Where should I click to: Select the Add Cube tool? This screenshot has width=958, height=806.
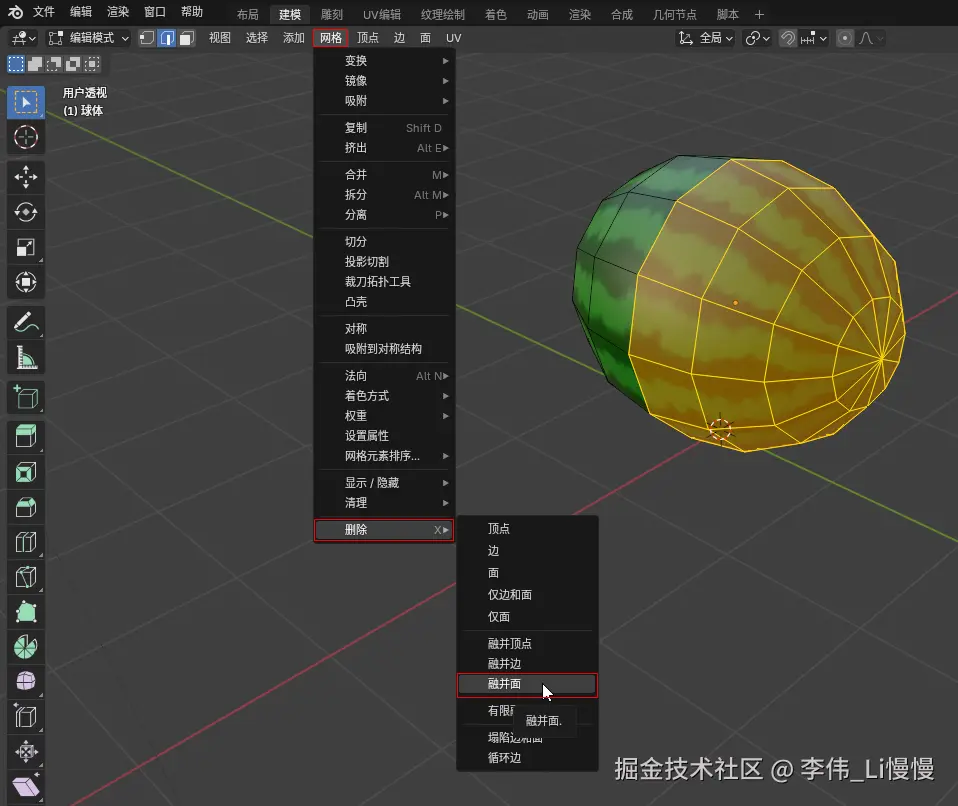pyautogui.click(x=26, y=397)
